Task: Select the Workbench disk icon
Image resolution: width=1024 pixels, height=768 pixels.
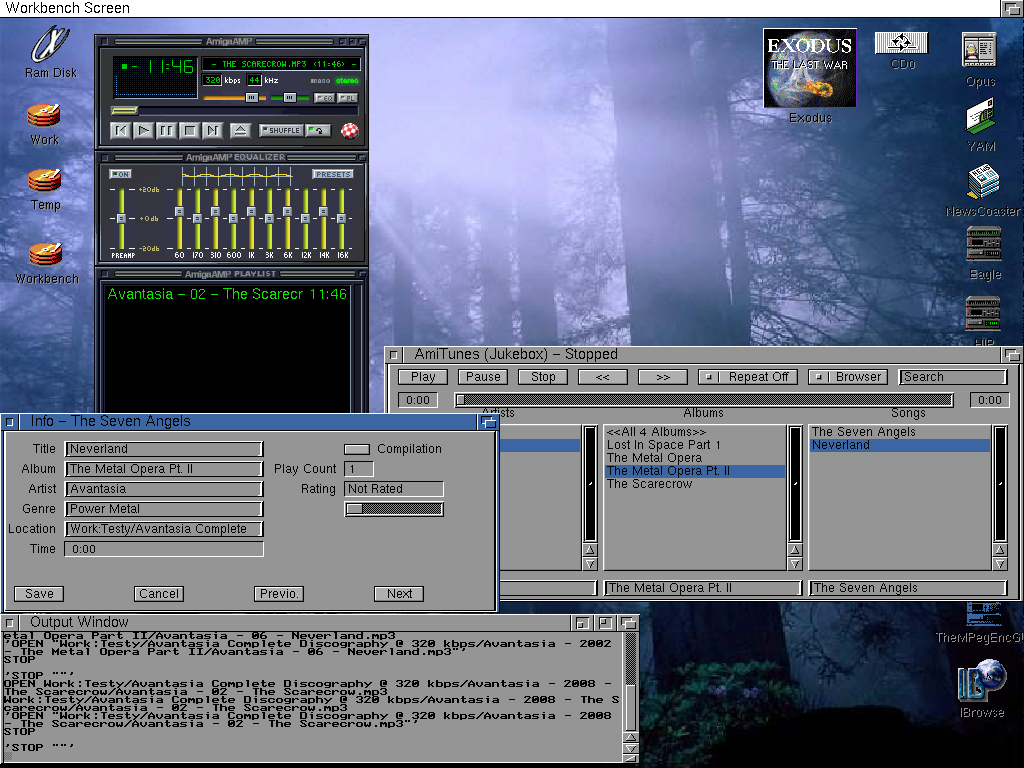Action: 45,254
